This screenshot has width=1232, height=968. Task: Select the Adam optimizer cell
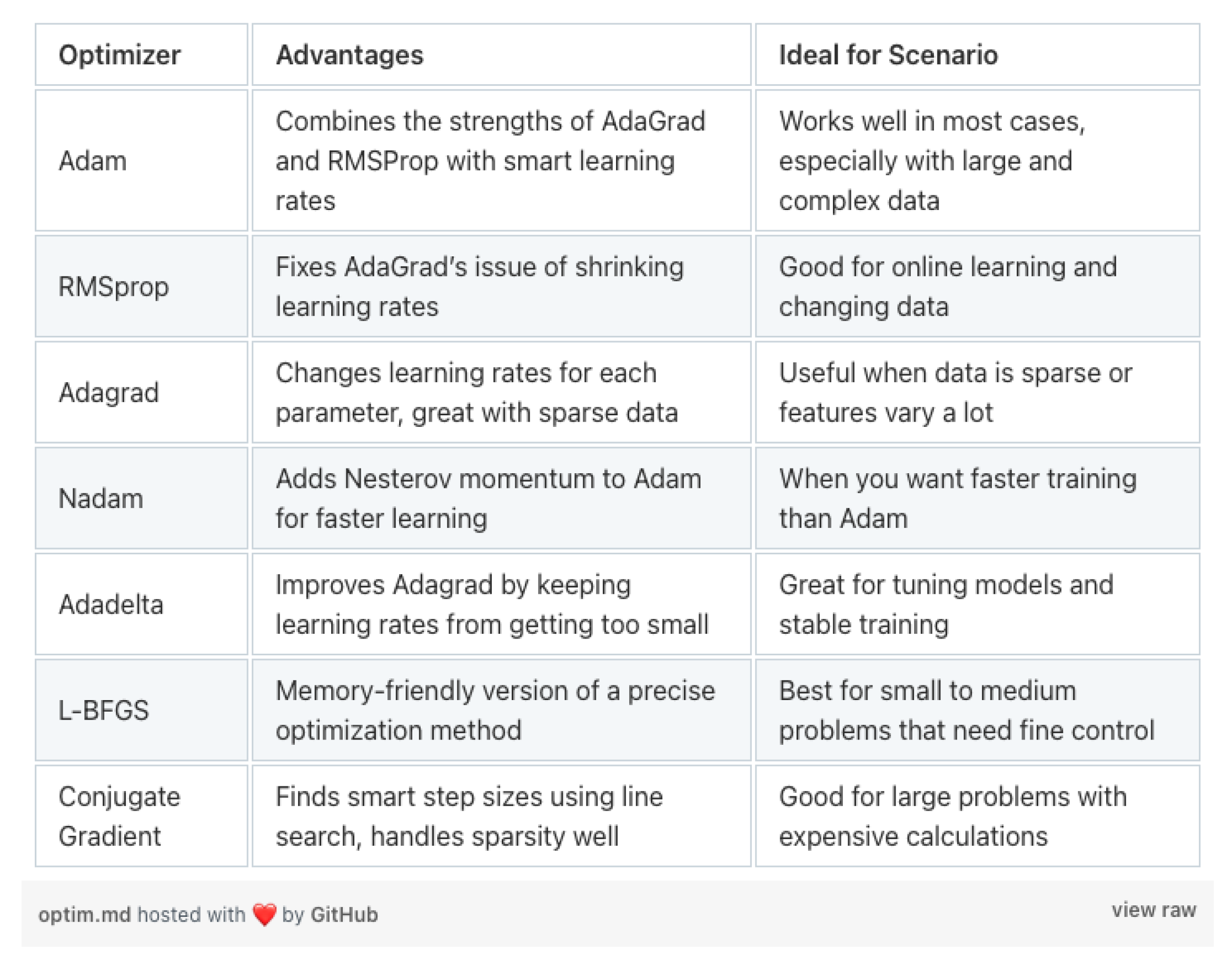tap(93, 161)
